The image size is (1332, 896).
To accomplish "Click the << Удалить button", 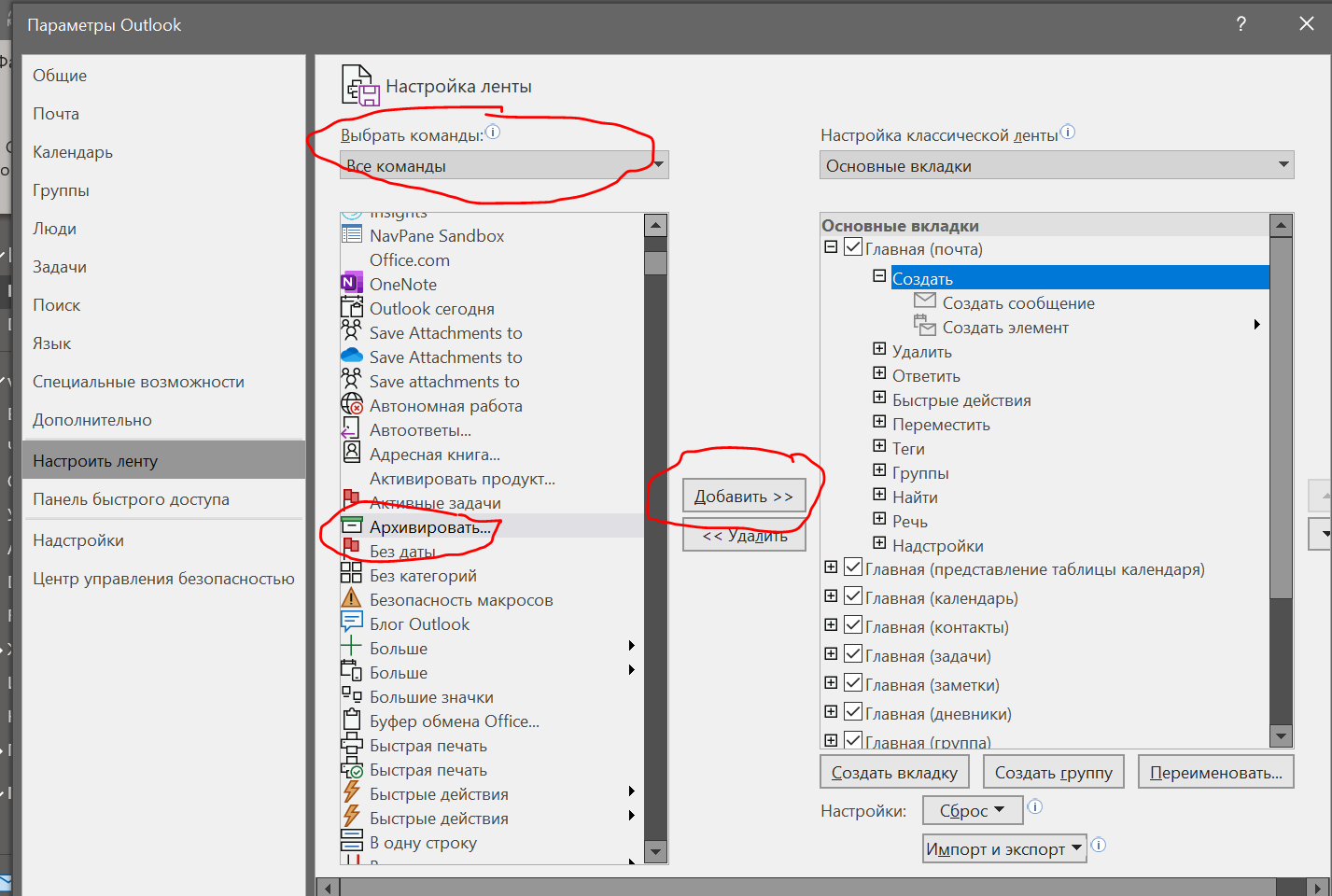I will (x=744, y=536).
